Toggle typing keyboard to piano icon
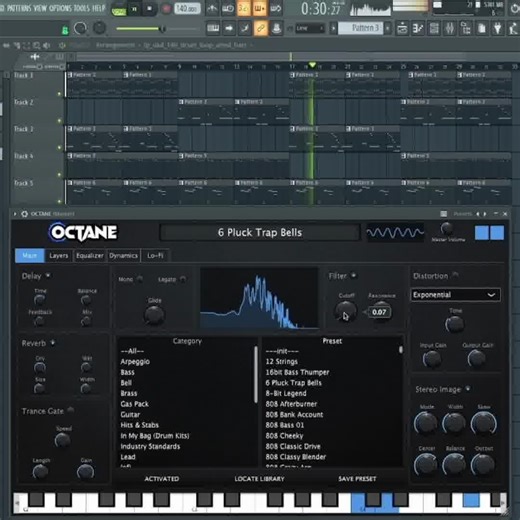The height and width of the screenshot is (520, 520). click(x=213, y=29)
